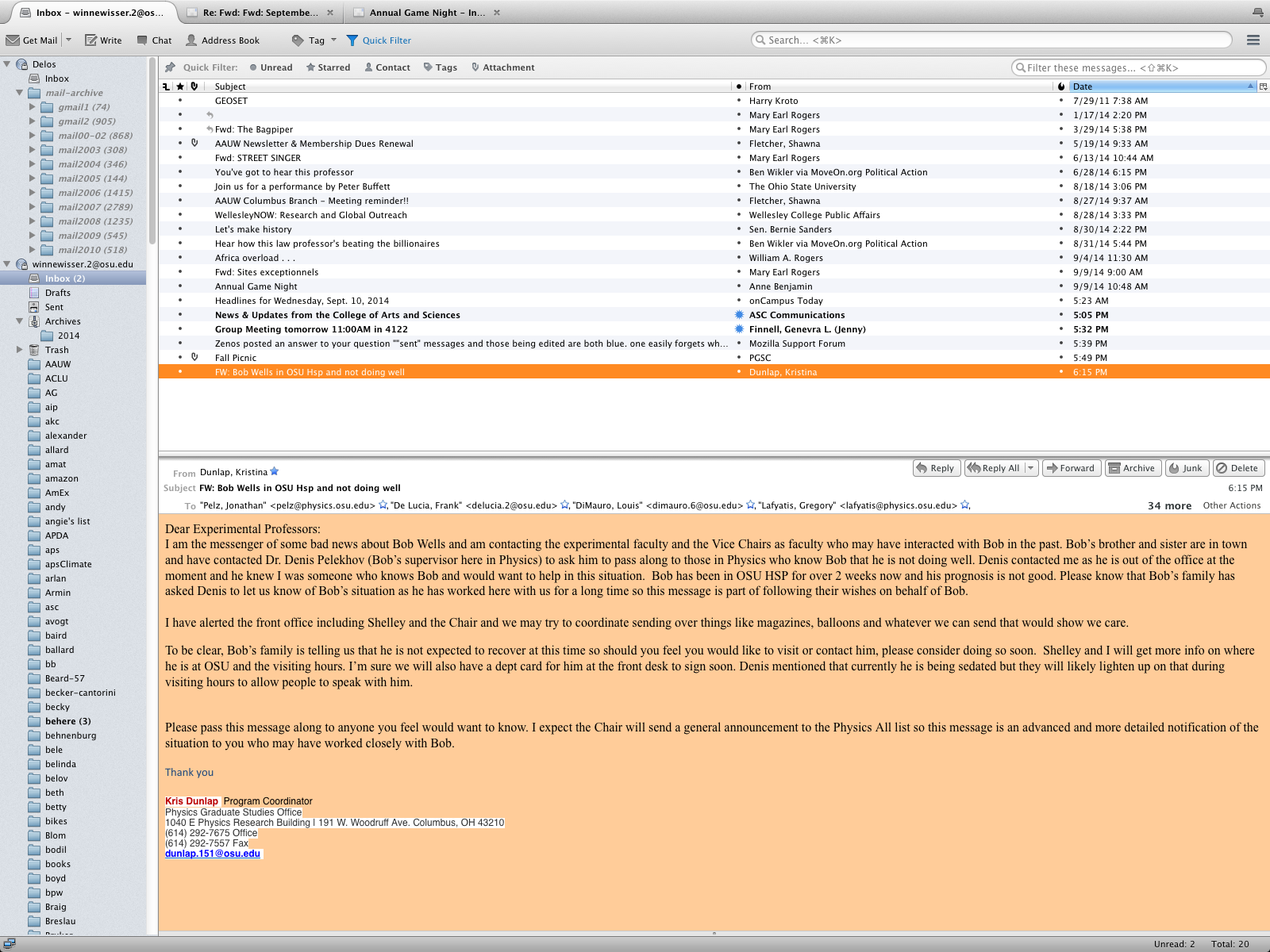Collapse the winnewisser.2@osu.edu account
Viewport: 1270px width, 952px height.
click(x=7, y=264)
